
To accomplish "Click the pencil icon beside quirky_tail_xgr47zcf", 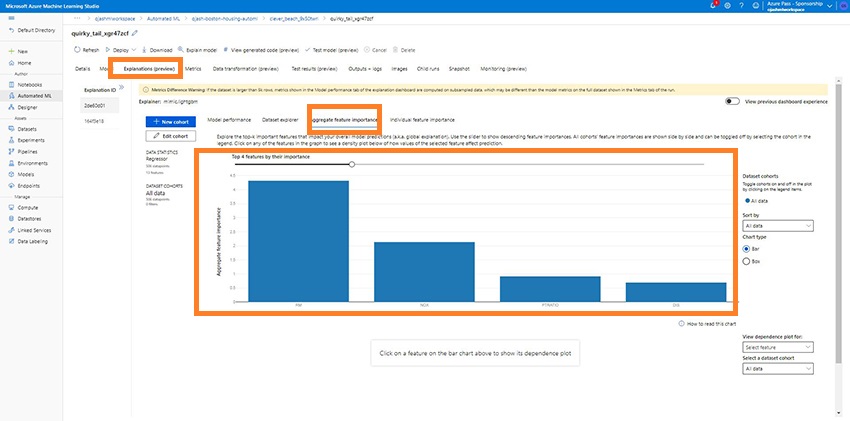I will (134, 34).
